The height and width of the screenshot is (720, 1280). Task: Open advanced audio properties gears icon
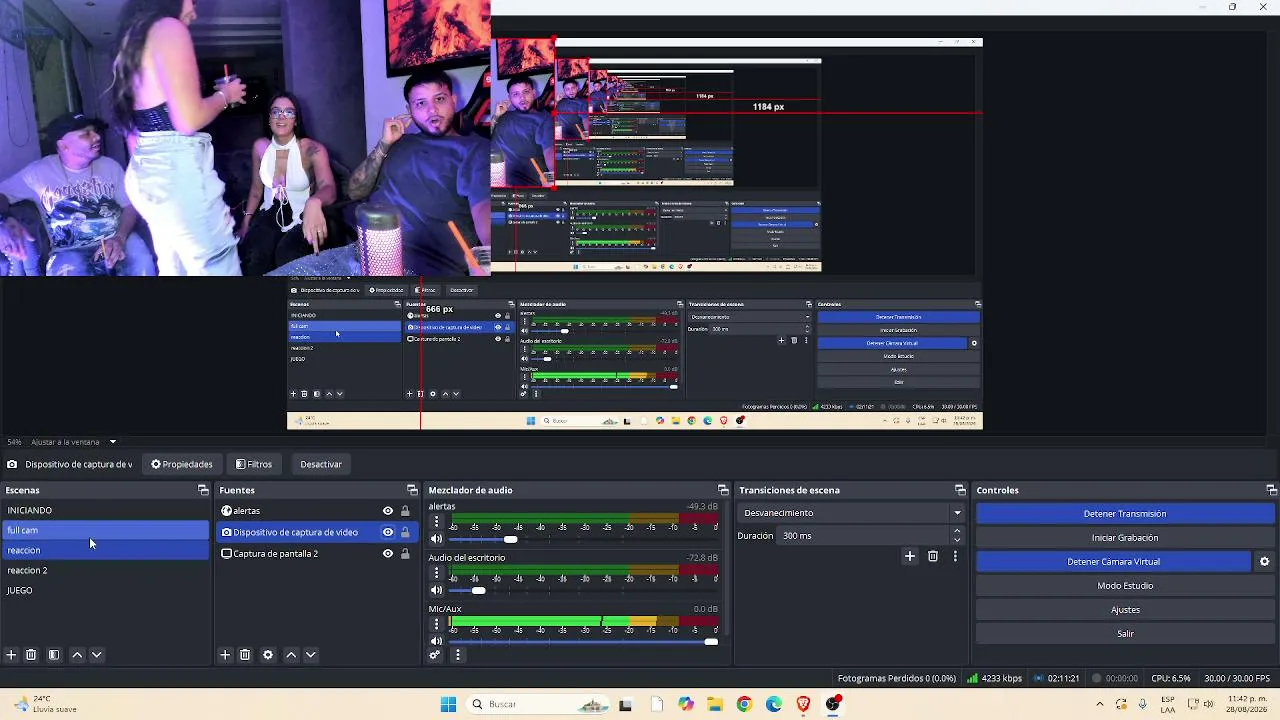pyautogui.click(x=435, y=655)
